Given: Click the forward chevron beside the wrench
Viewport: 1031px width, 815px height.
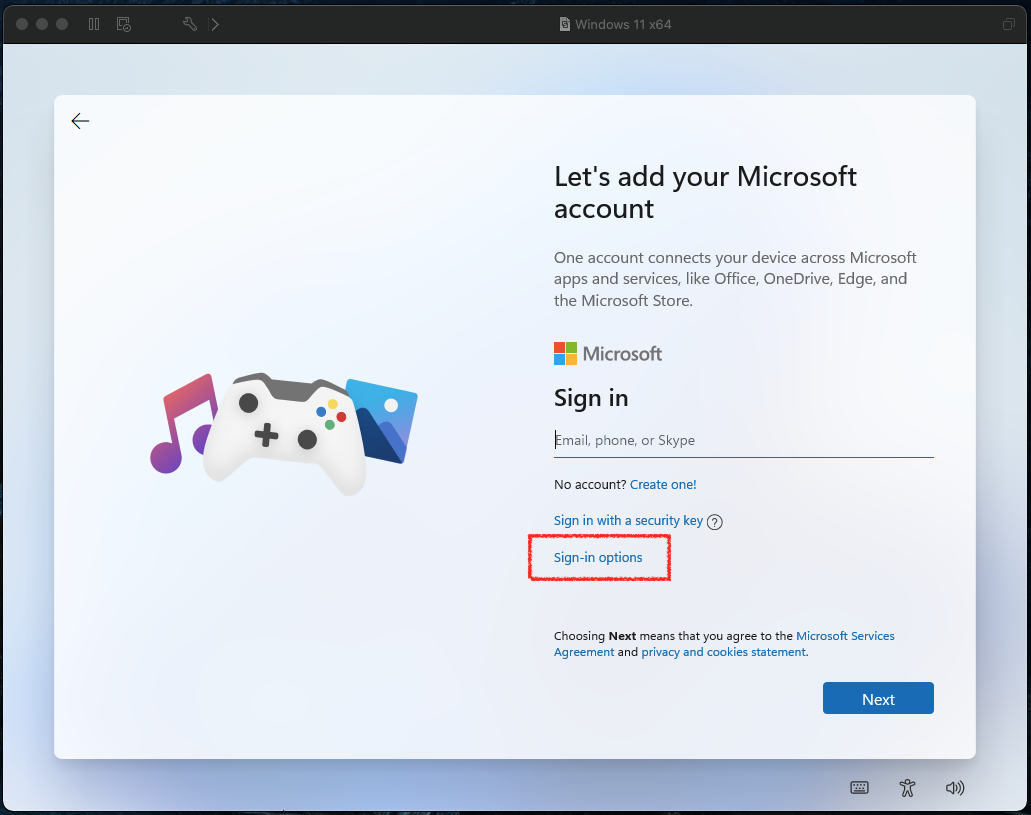Looking at the screenshot, I should click(215, 24).
